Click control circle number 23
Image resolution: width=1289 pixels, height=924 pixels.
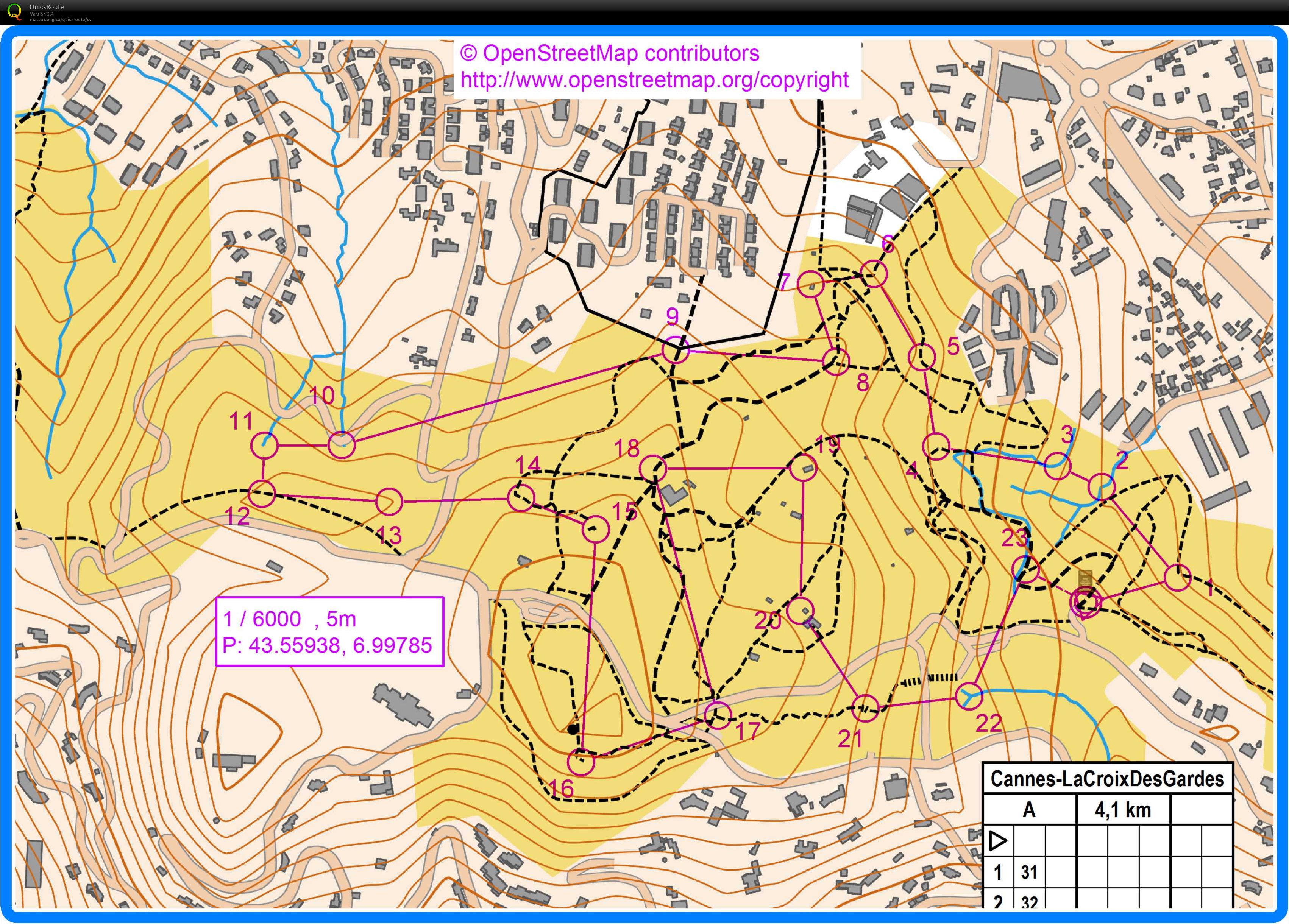point(1026,569)
